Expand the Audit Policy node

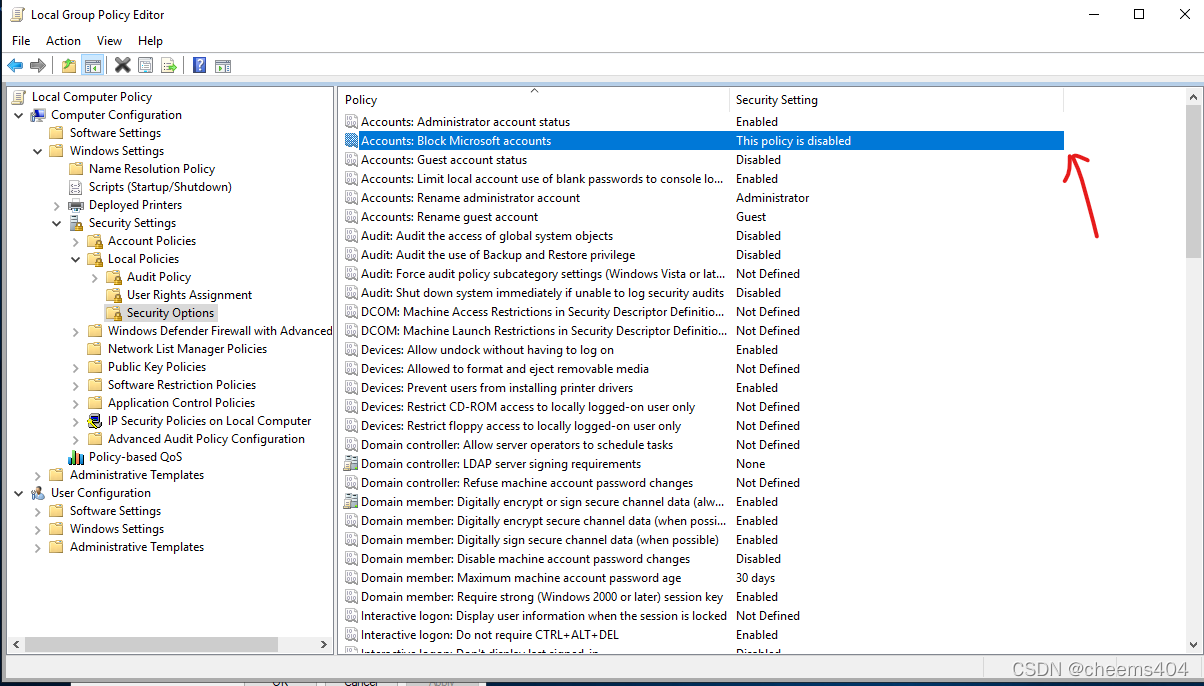coord(94,277)
